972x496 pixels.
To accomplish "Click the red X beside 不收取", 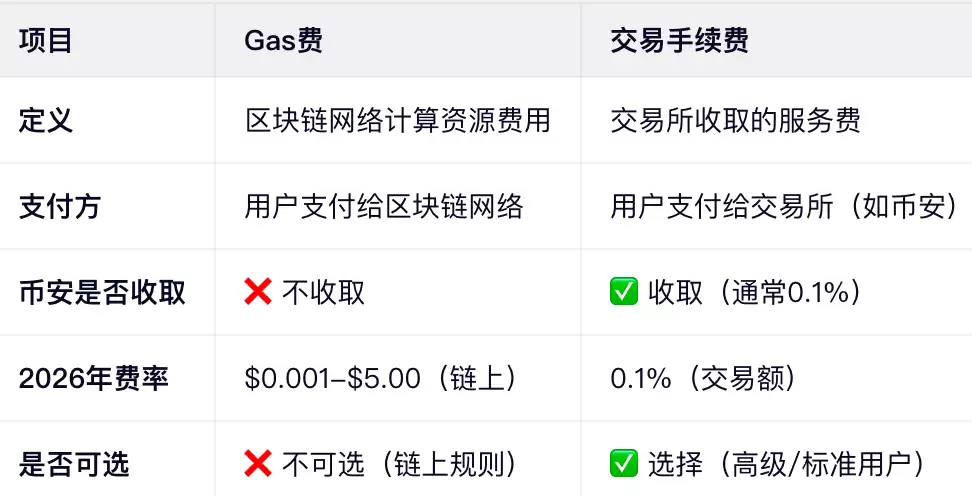I will point(258,293).
